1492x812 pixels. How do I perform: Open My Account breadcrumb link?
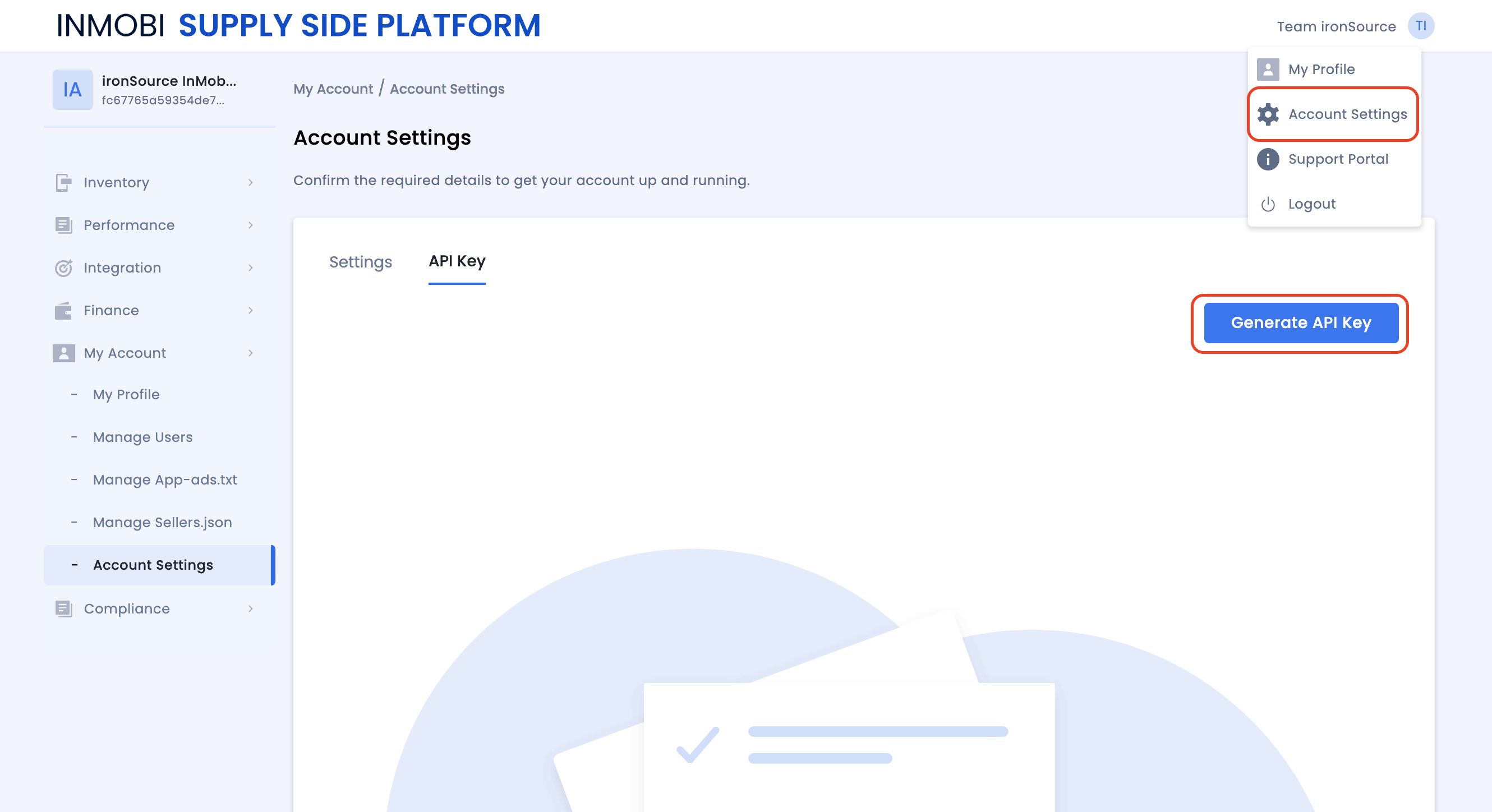click(333, 89)
